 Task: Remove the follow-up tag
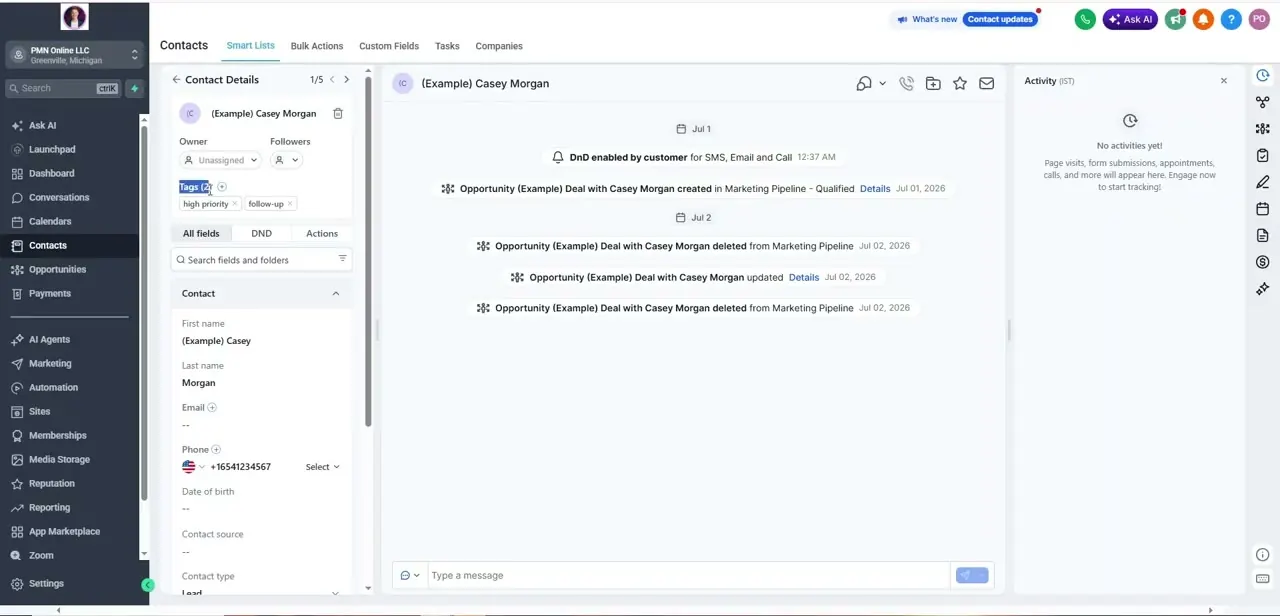point(290,204)
